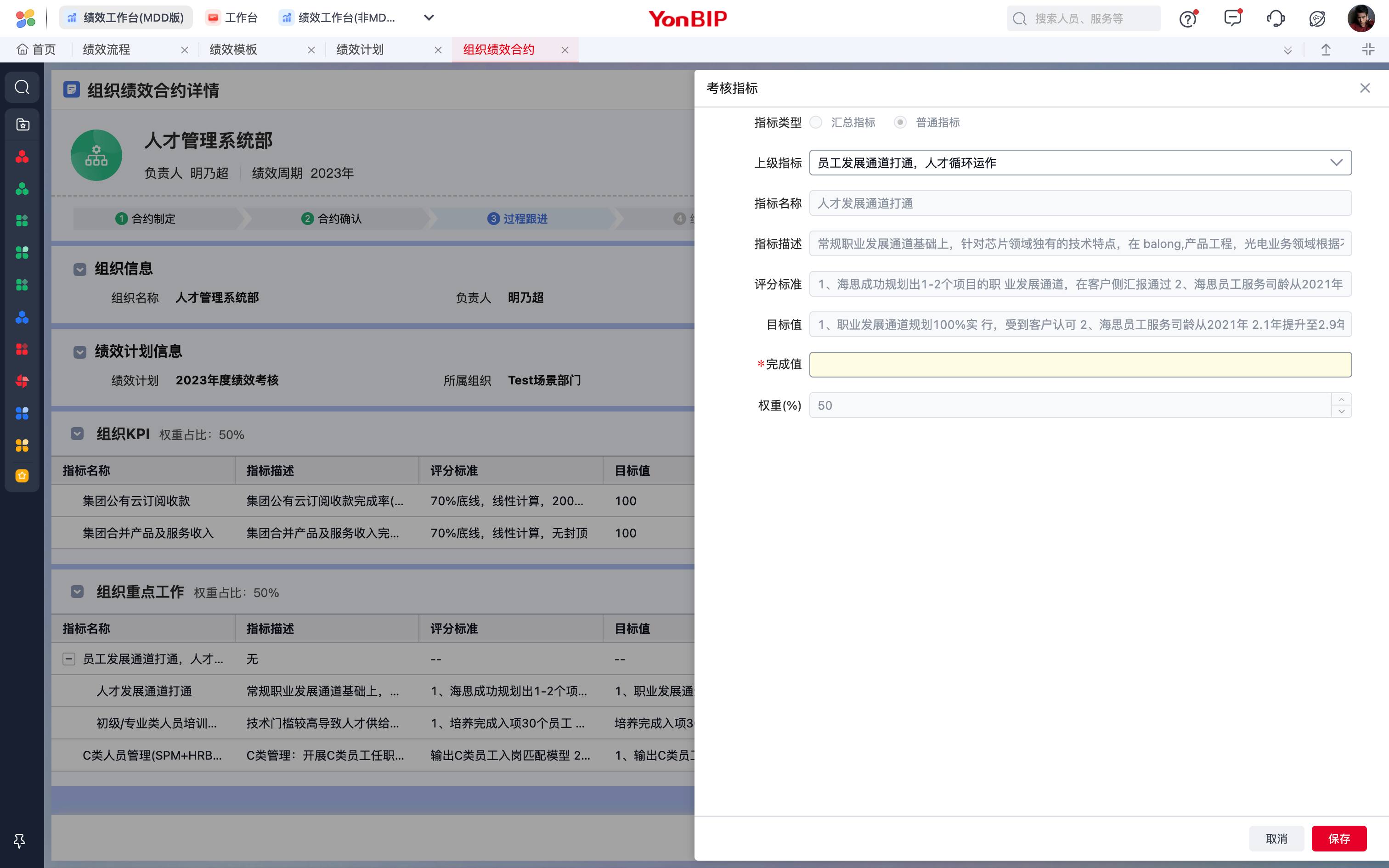Image resolution: width=1389 pixels, height=868 pixels.
Task: Decrease 权重 value with down arrow
Action: click(1341, 411)
